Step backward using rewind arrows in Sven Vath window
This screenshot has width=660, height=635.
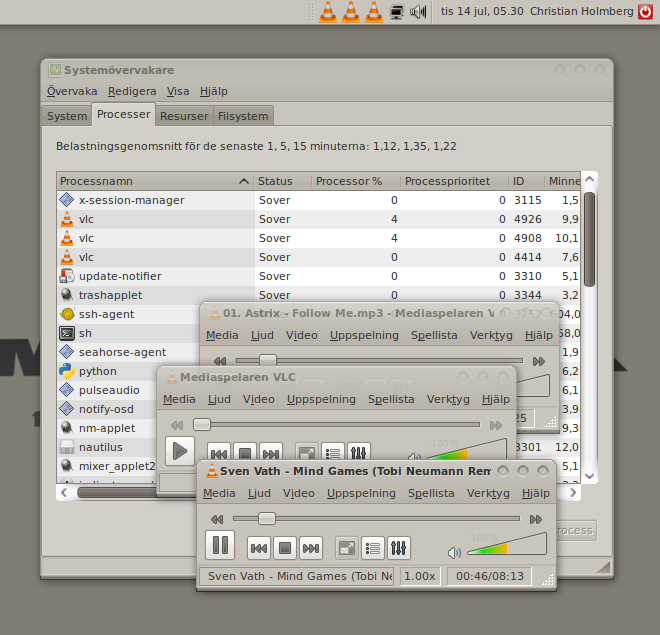(x=217, y=519)
